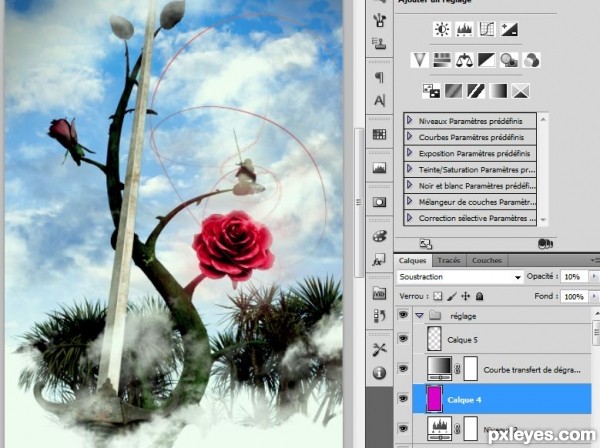Screen dimensions: 600x448
Task: Expand Mélangeur de couches presets
Action: 409,201
